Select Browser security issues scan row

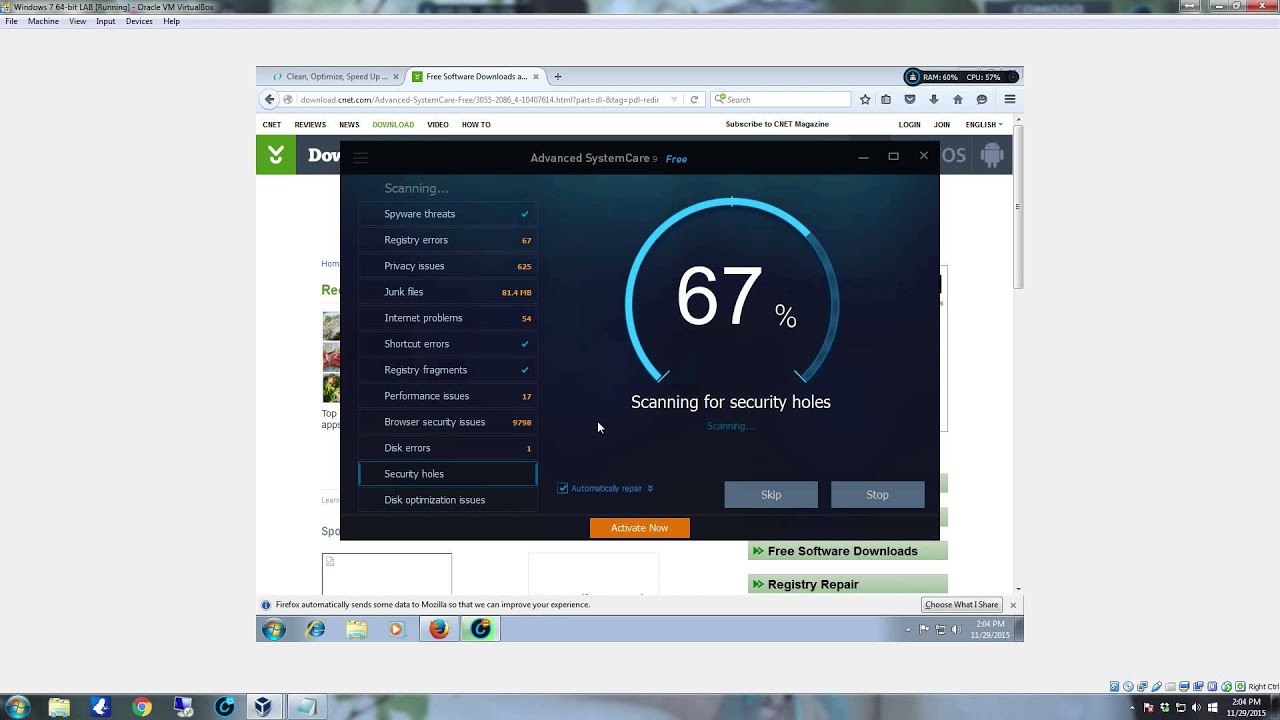(x=448, y=422)
